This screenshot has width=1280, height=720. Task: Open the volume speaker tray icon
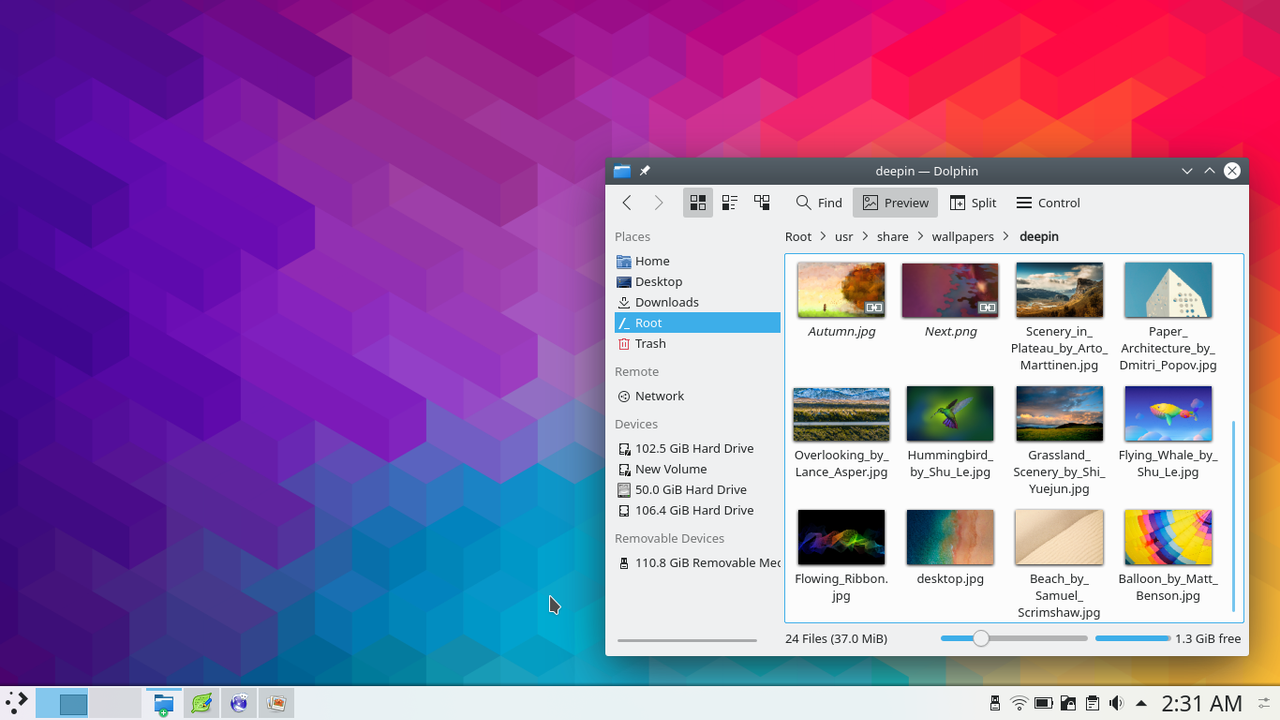pos(1116,704)
